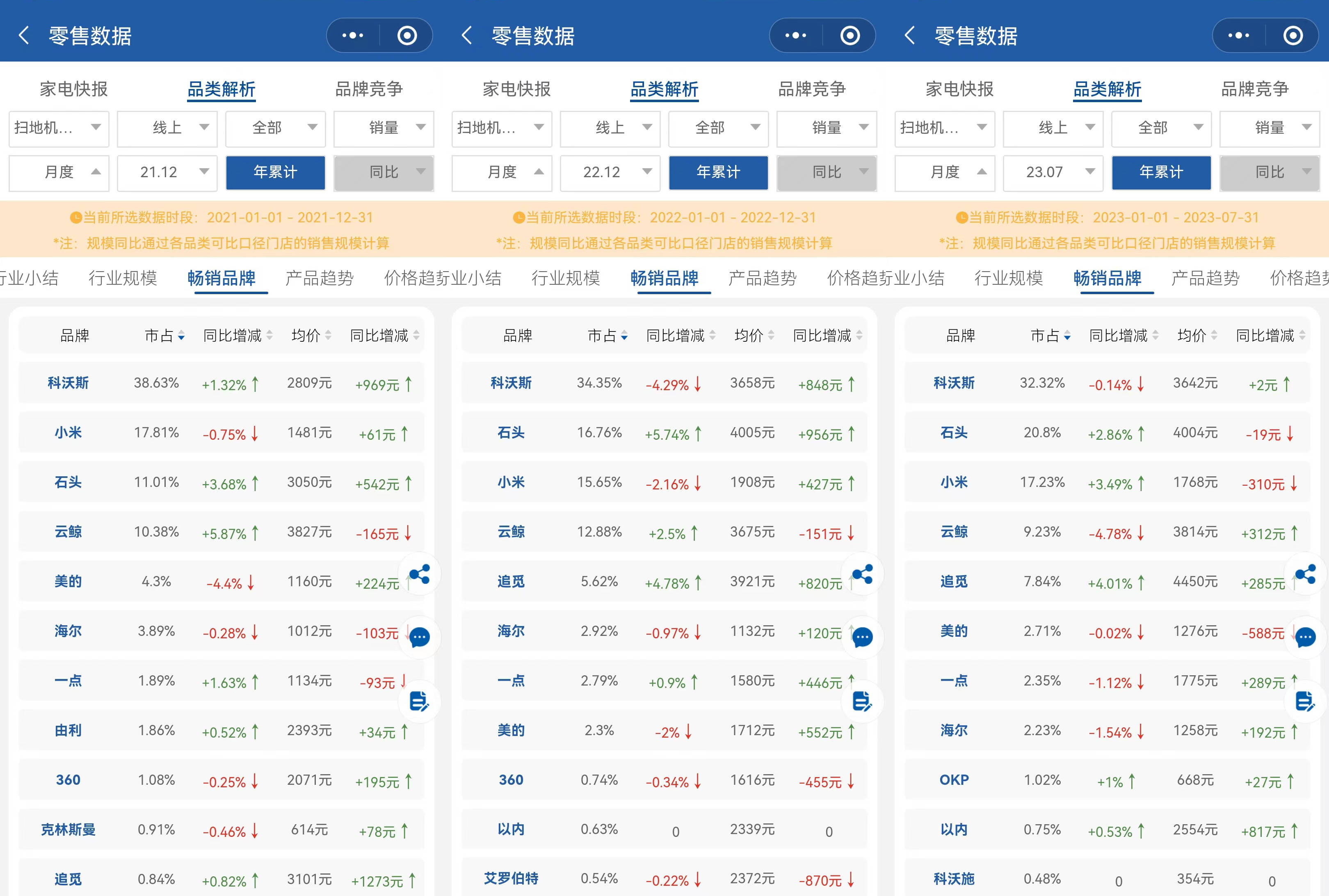
Task: Tap the circular target icon in right header
Action: pyautogui.click(x=1292, y=35)
